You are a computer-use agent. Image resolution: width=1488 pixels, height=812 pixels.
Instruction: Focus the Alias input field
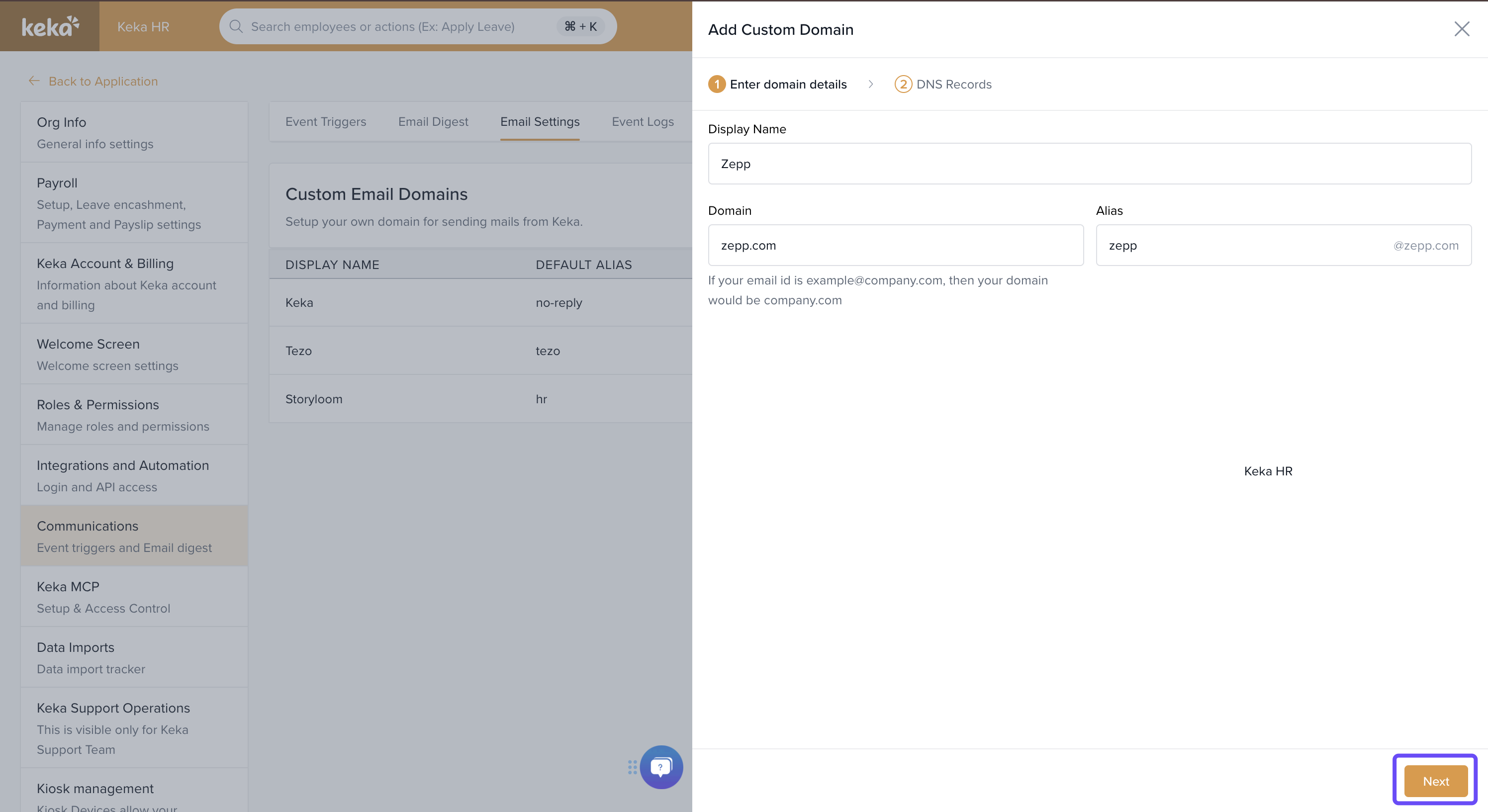(x=1284, y=245)
